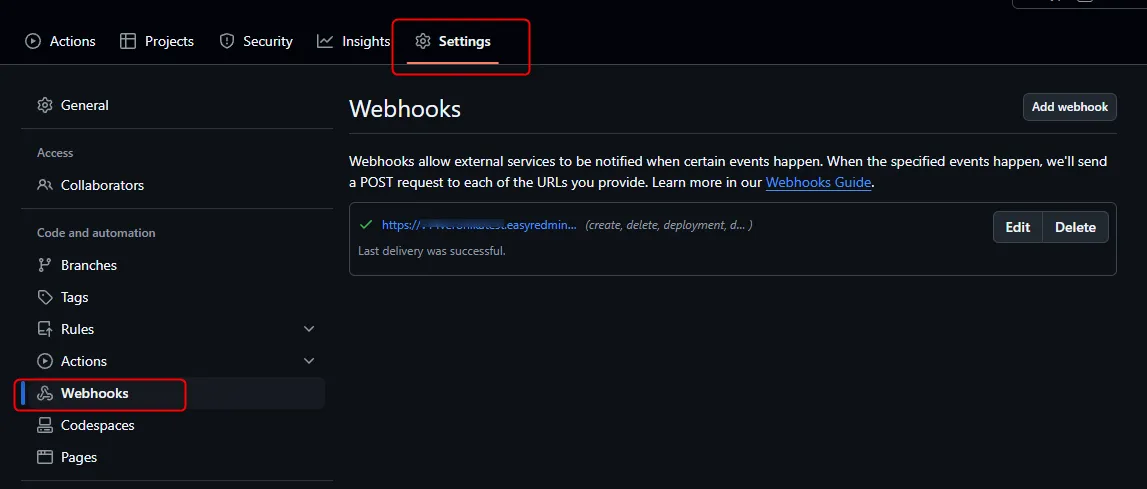Click the Insights graph icon
The image size is (1147, 489).
pyautogui.click(x=325, y=41)
